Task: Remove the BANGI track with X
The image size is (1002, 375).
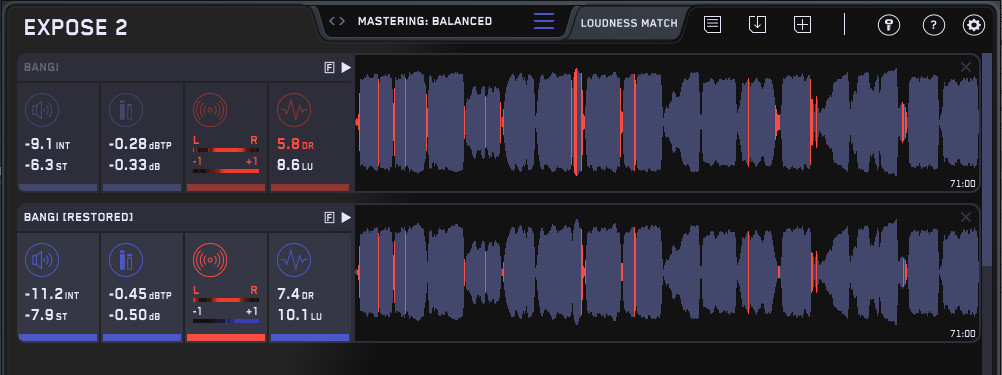Action: [x=966, y=67]
